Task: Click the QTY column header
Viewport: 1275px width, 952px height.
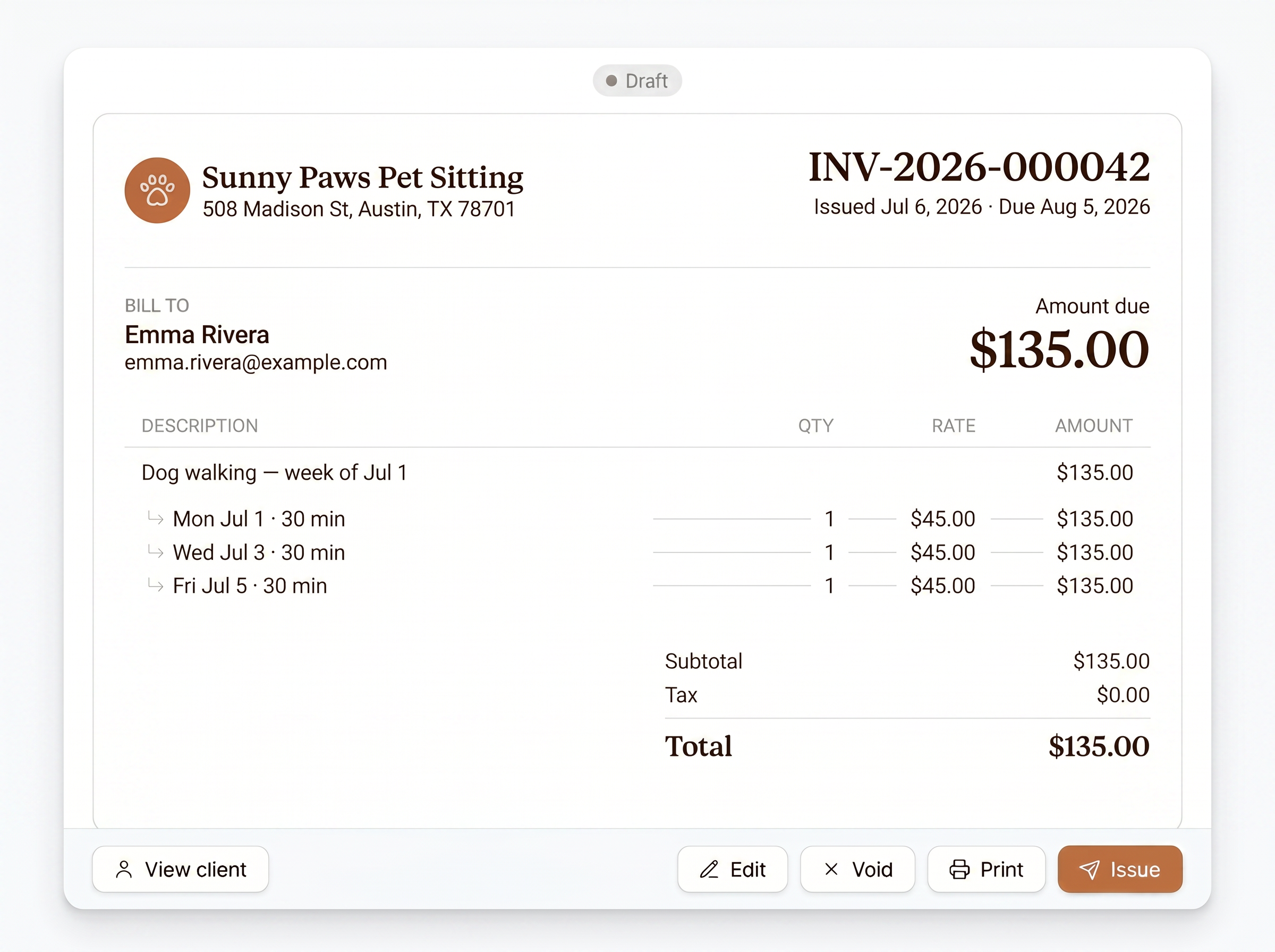Action: (816, 426)
